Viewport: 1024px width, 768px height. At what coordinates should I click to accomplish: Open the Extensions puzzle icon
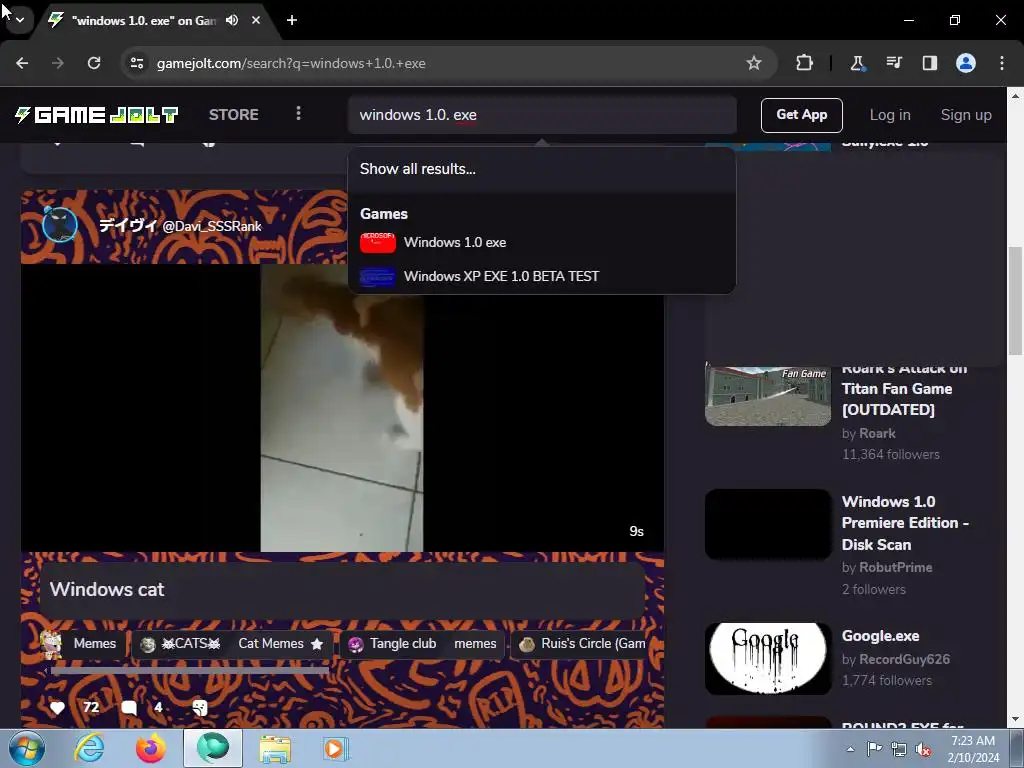point(805,63)
